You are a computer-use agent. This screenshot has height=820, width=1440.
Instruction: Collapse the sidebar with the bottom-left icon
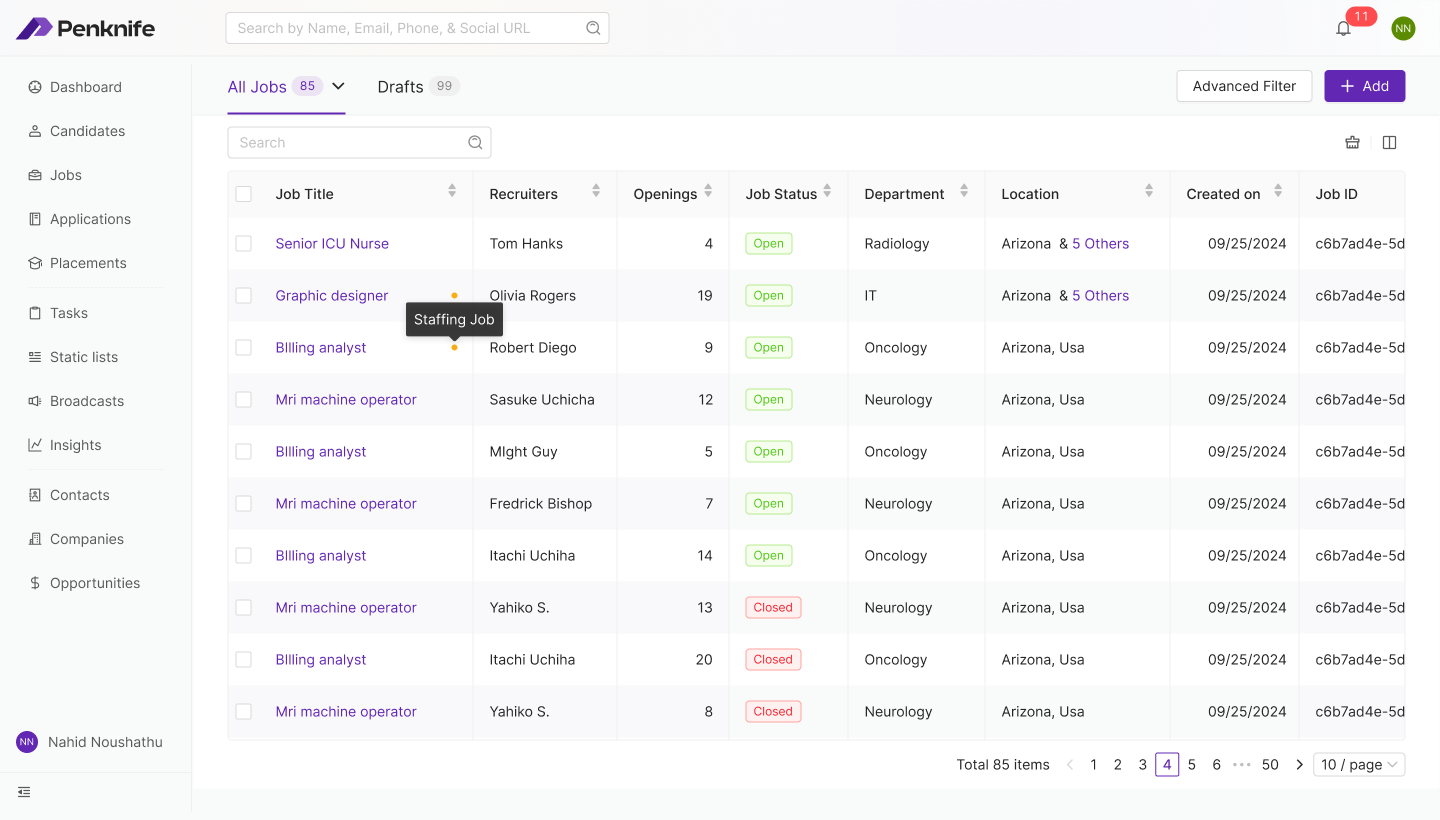coord(24,792)
